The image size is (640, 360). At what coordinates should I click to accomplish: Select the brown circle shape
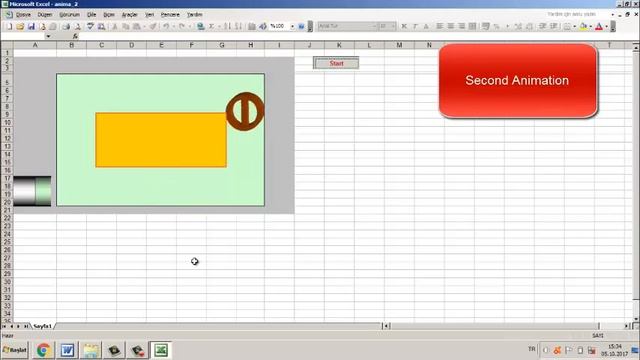point(245,111)
